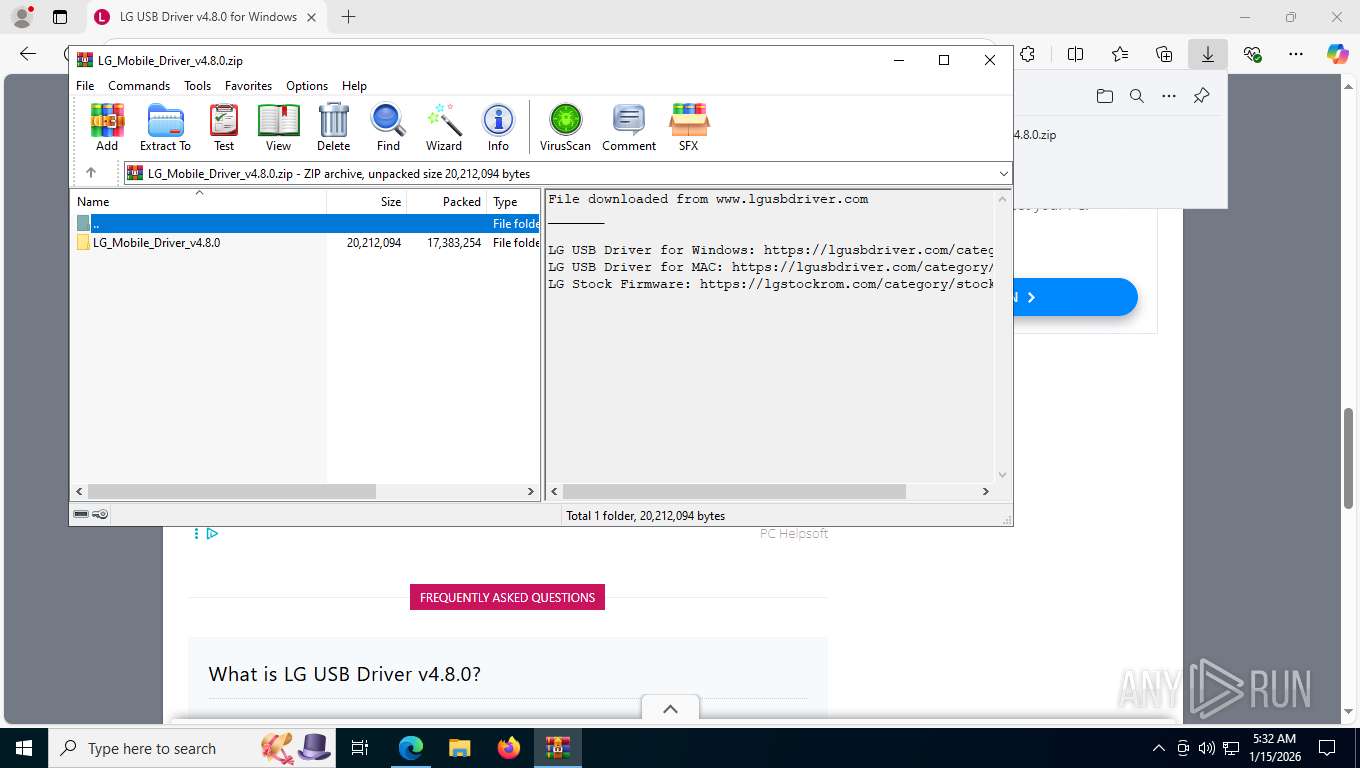
Task: Show archive Info
Action: click(498, 127)
